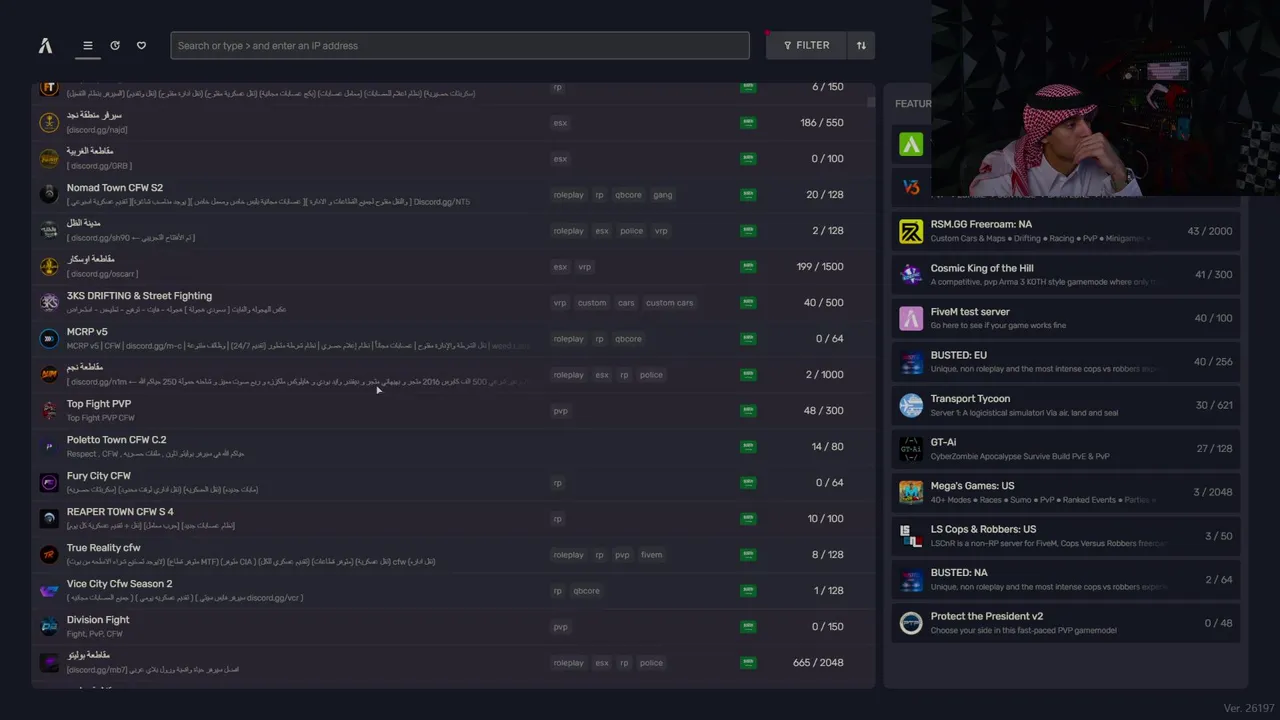Click the discord.gg/oscarr server icon
This screenshot has height=720, width=1280.
pyautogui.click(x=49, y=266)
